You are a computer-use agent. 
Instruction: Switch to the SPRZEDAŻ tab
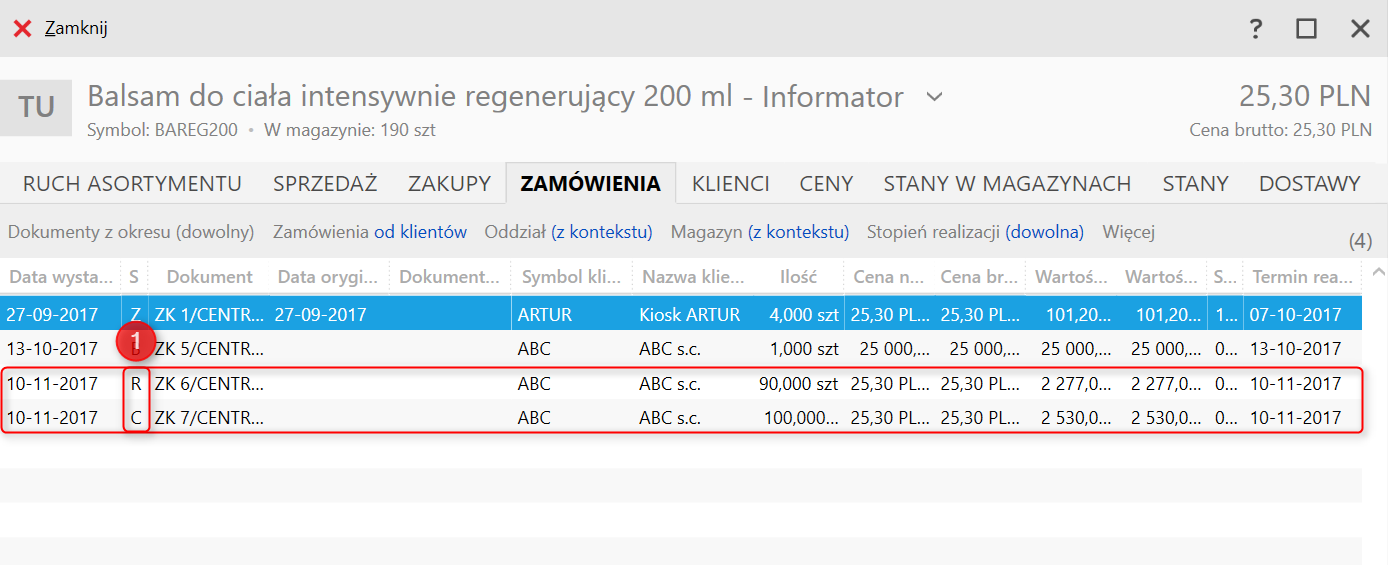[325, 184]
